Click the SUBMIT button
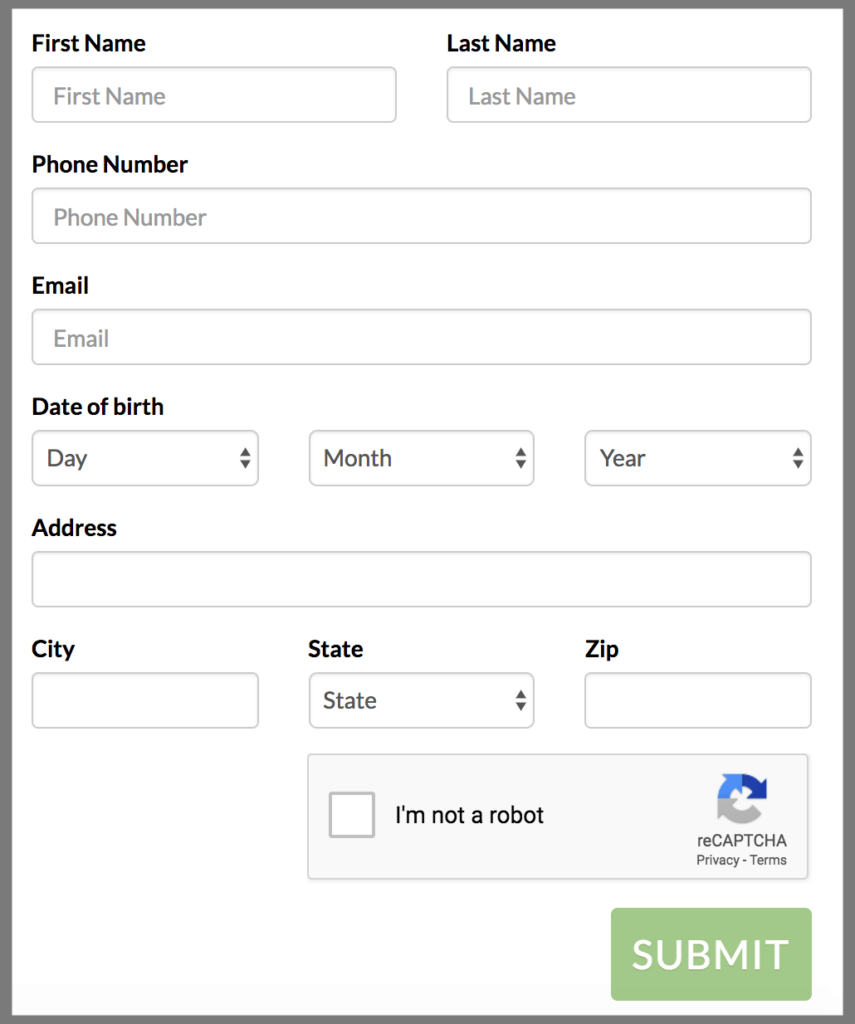The width and height of the screenshot is (855, 1024). (x=710, y=953)
